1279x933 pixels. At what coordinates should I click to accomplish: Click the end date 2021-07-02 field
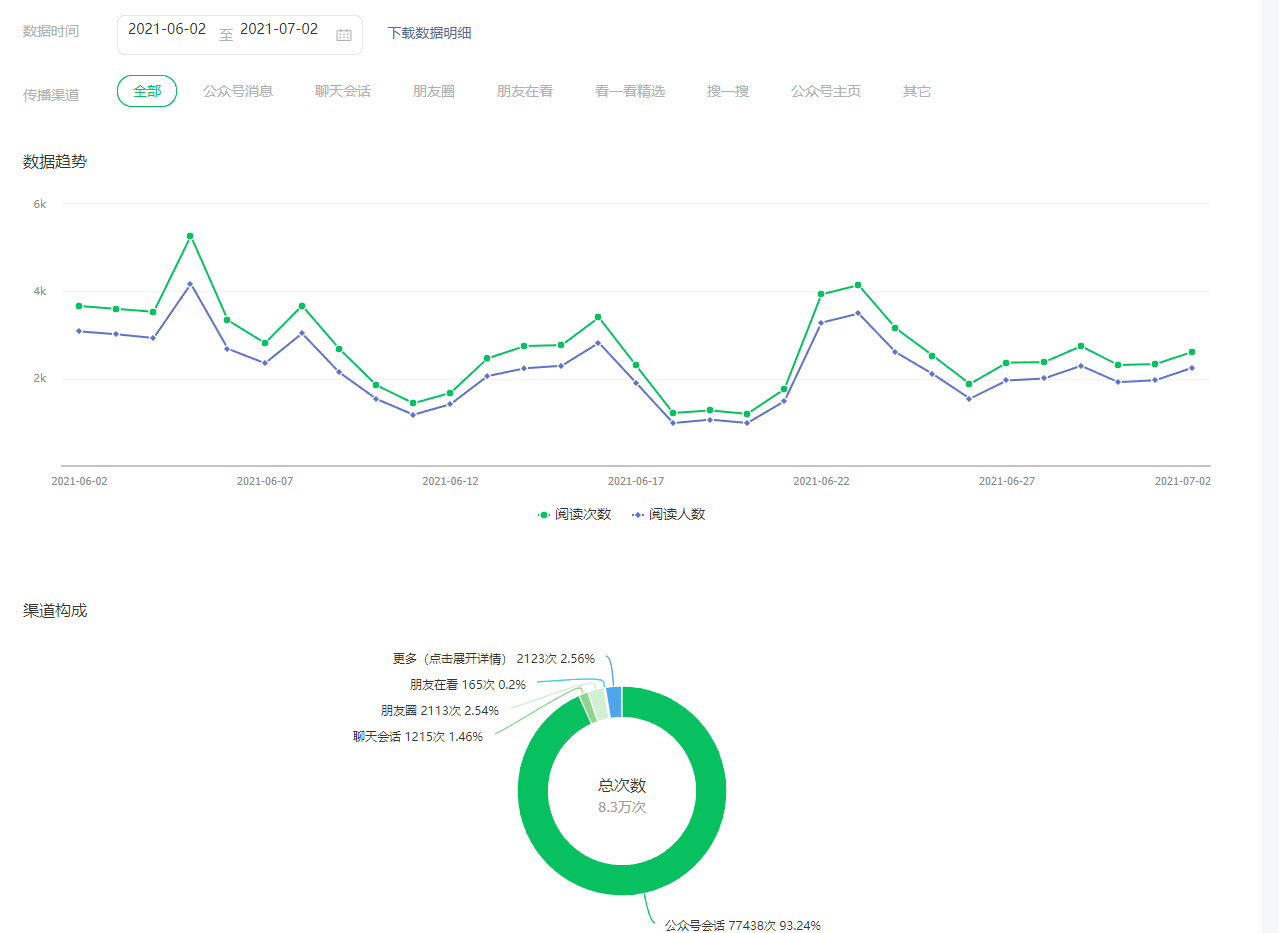279,30
